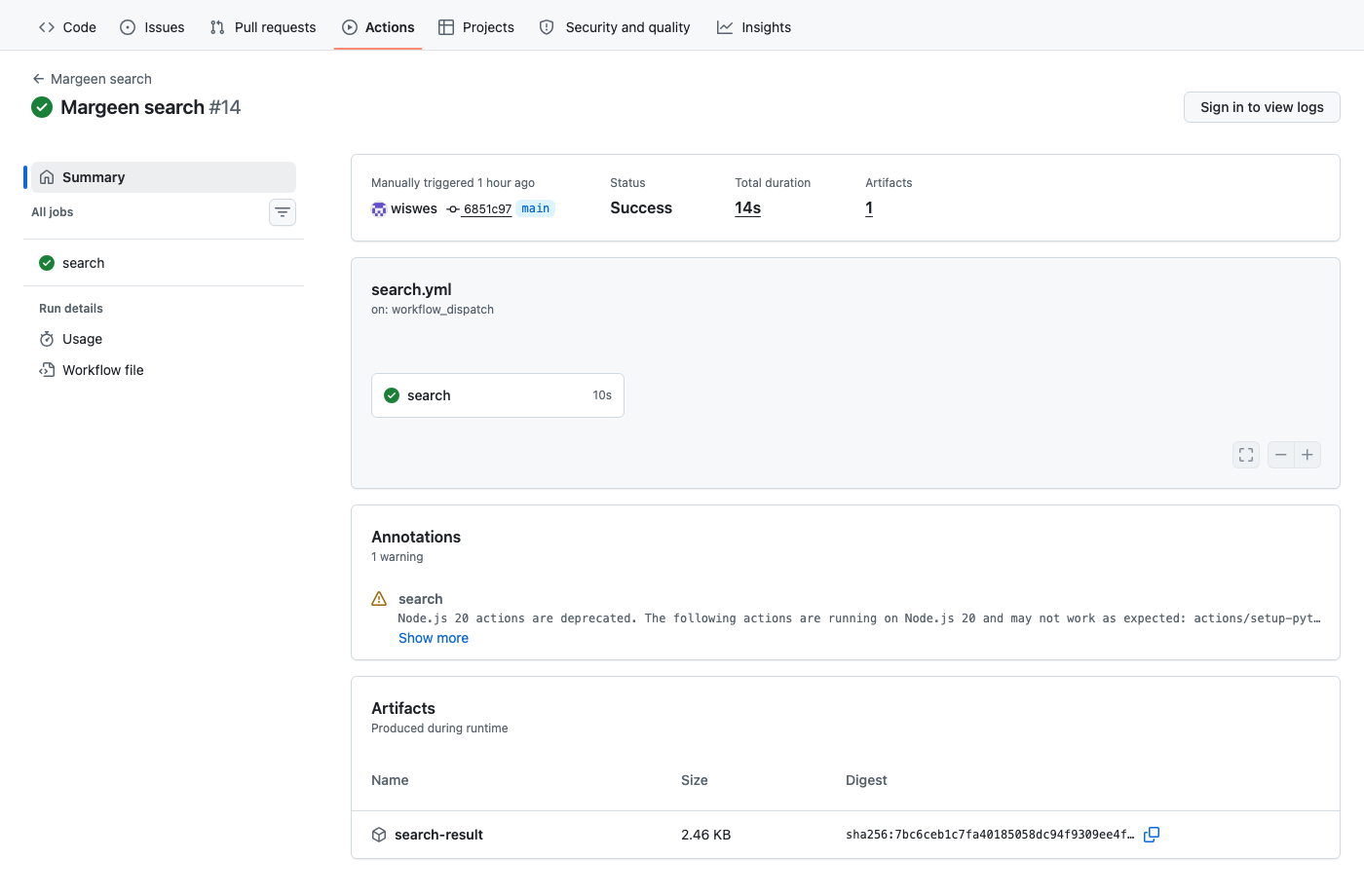This screenshot has height=896, width=1364.
Task: Copy the artifact sha256 digest
Action: 1152,835
